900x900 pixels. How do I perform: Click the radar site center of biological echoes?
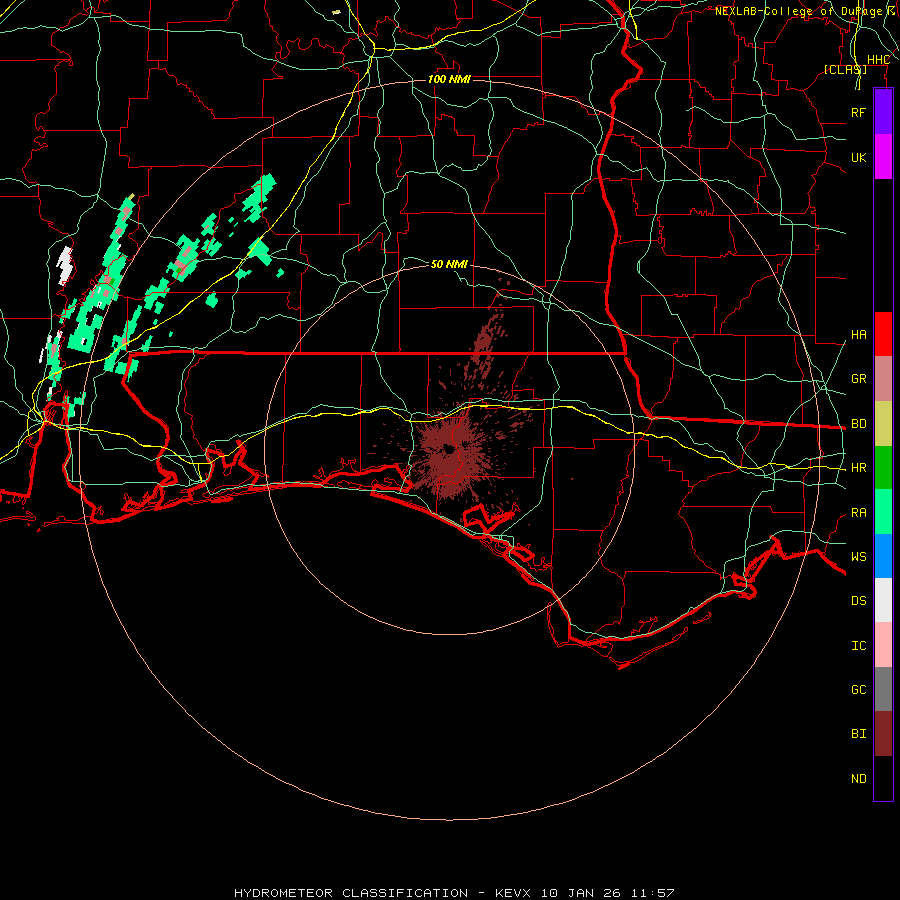tap(451, 450)
